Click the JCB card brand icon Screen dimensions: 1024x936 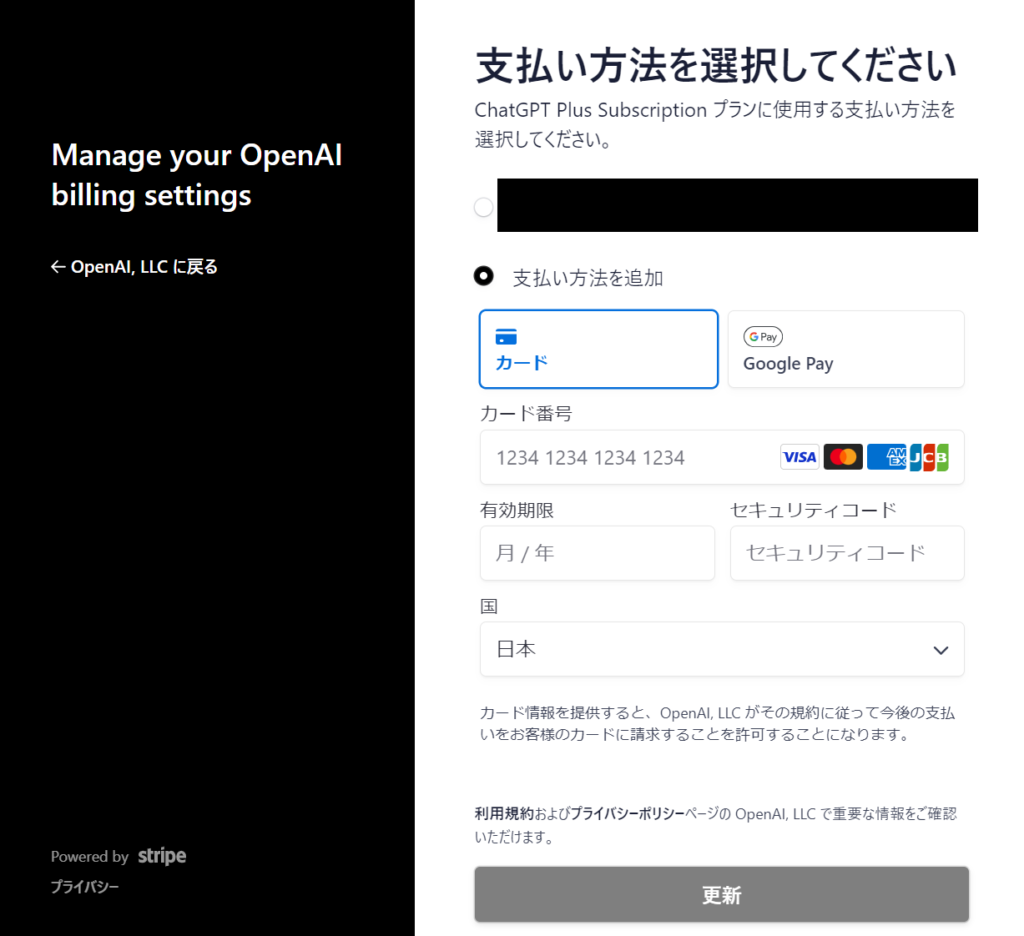929,456
